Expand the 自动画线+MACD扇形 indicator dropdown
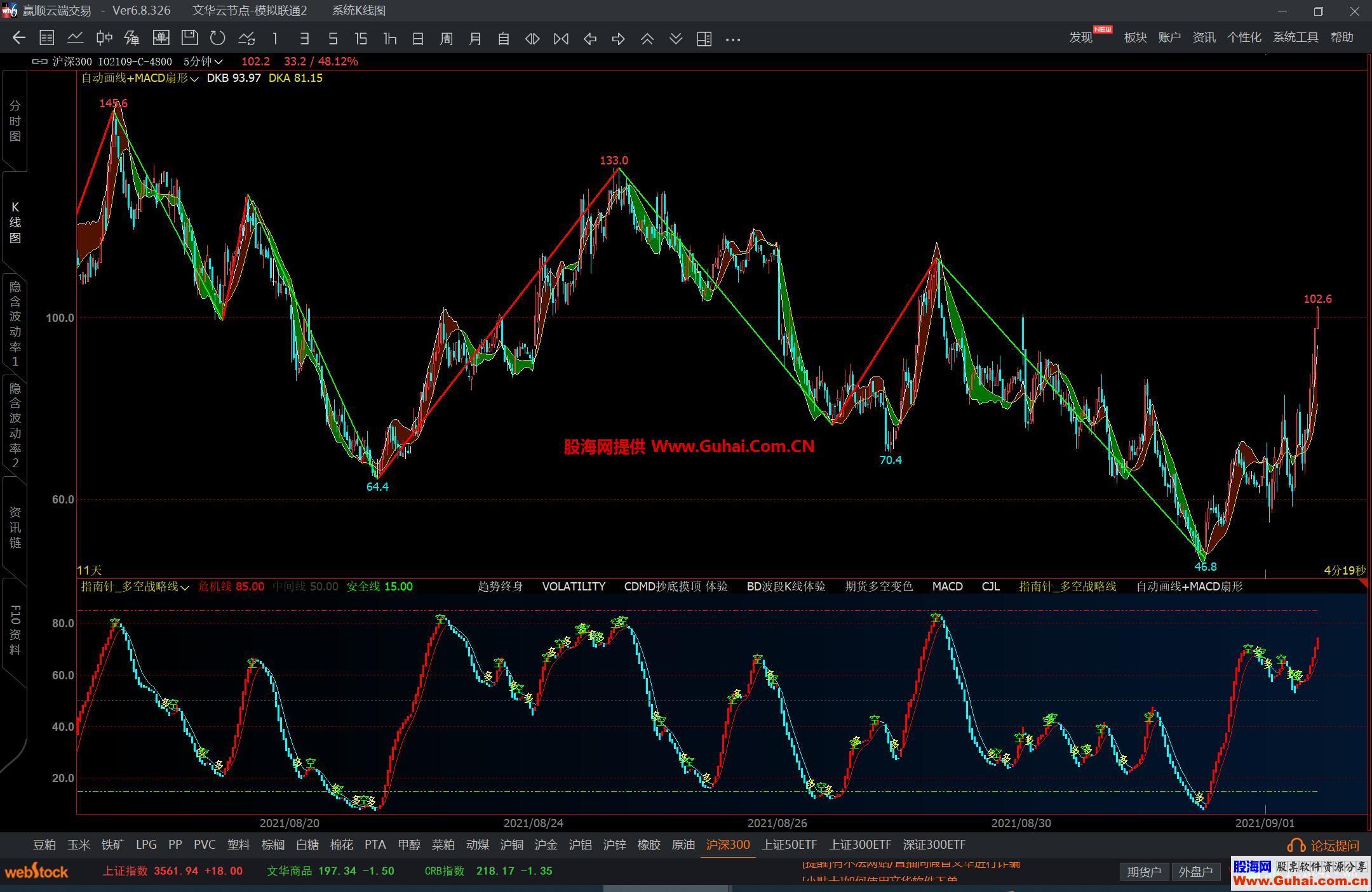Screen dimensions: 1372x892 point(194,79)
